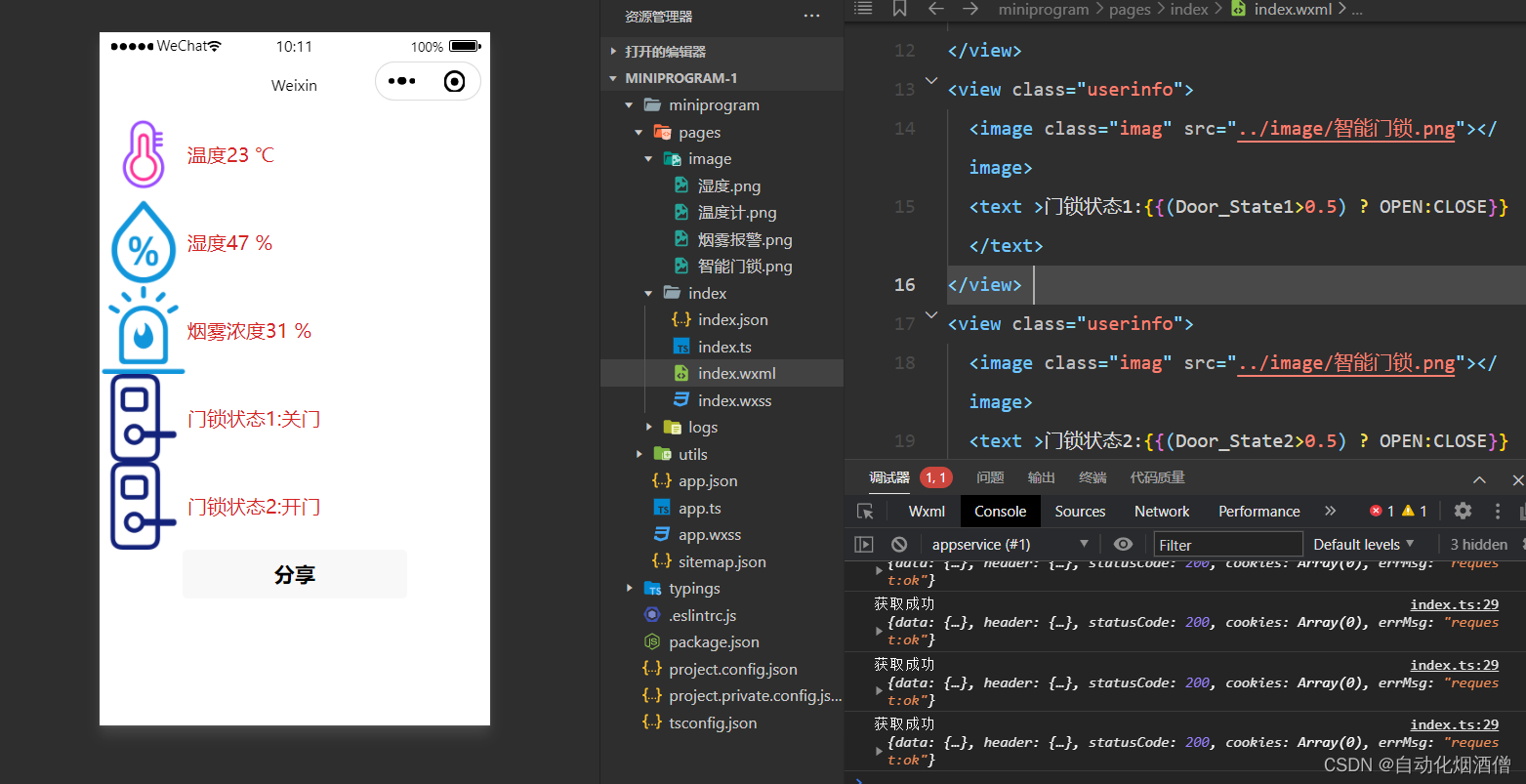The image size is (1526, 784).
Task: Click the simulator capsule close circle icon
Action: coord(454,81)
